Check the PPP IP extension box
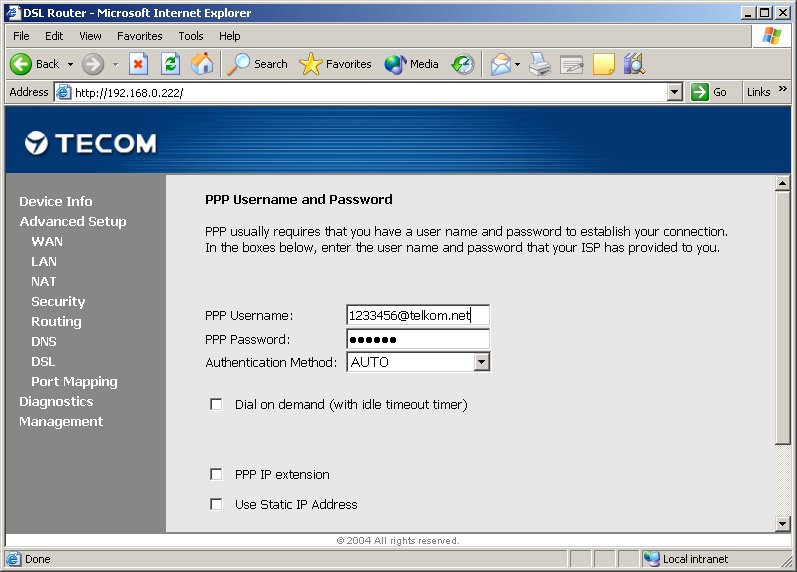The width and height of the screenshot is (797, 572). click(216, 474)
